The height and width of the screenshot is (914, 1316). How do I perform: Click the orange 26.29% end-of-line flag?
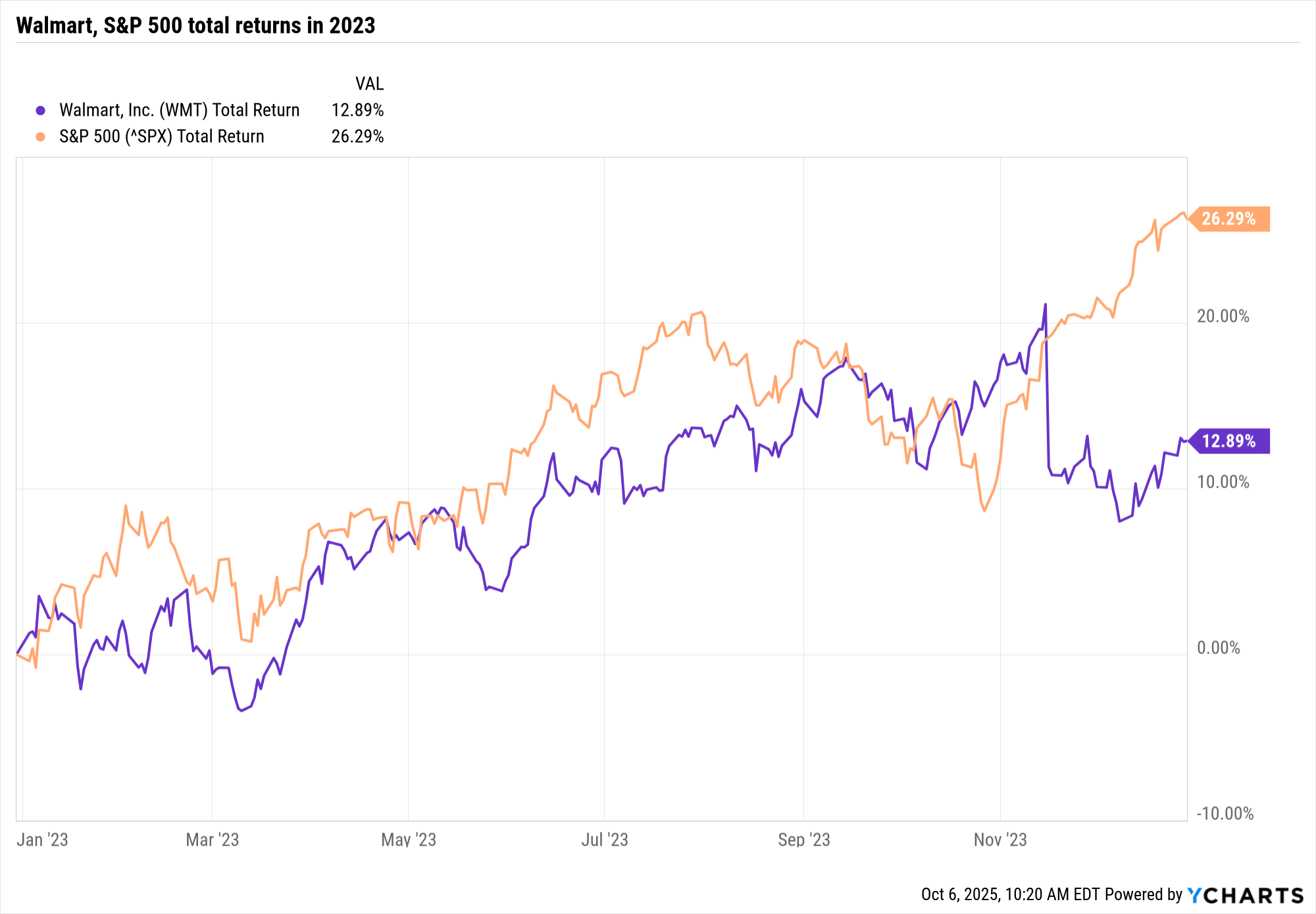1229,218
